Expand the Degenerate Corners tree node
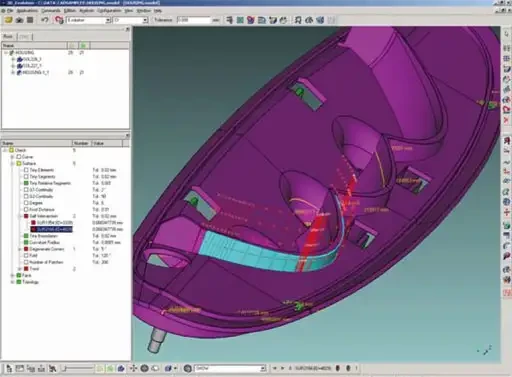Viewport: 512px width, 377px height. point(20,249)
